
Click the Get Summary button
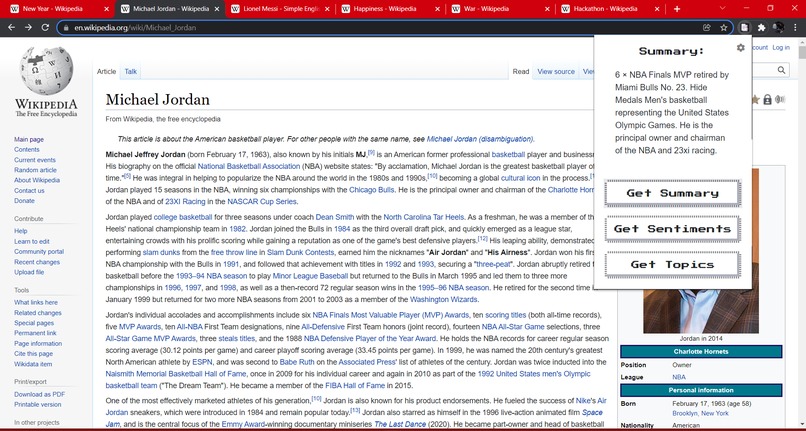pyautogui.click(x=672, y=193)
